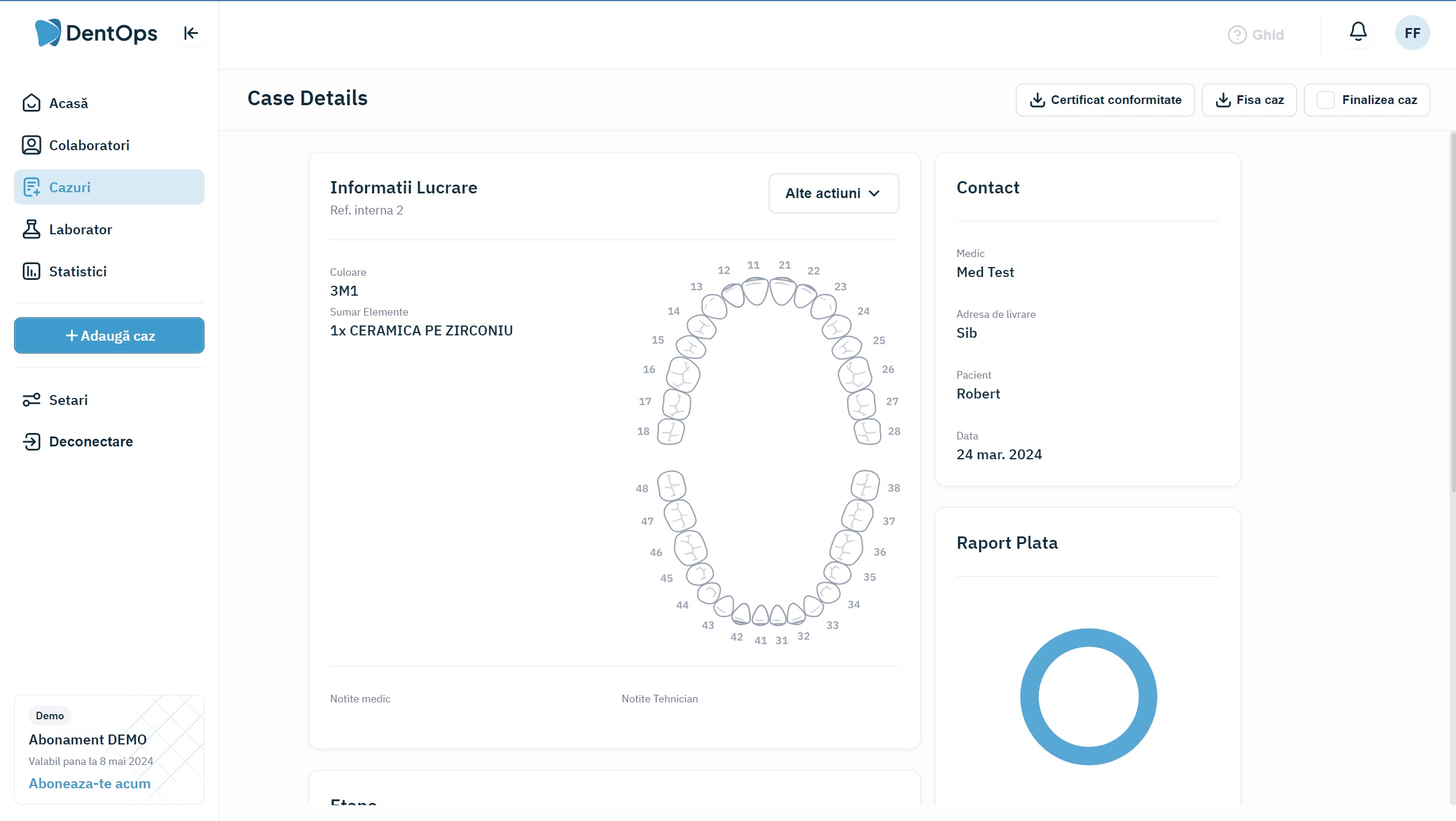
Task: Tick the Finalizea caz checkbox
Action: 1325,100
